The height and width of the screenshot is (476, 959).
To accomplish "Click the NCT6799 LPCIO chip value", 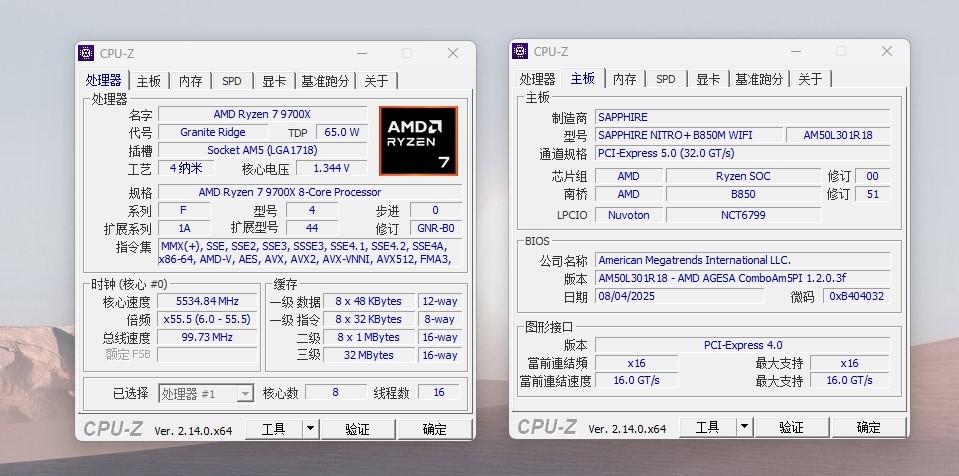I will [743, 215].
